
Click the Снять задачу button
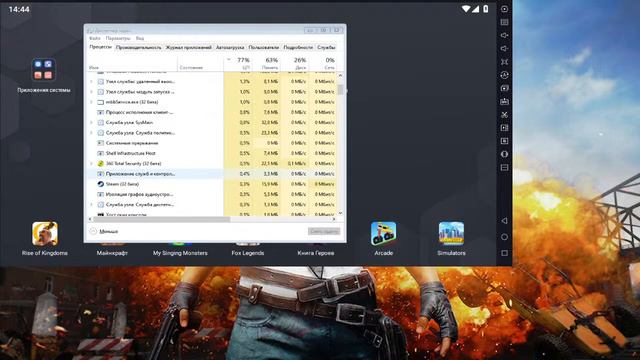click(x=324, y=231)
